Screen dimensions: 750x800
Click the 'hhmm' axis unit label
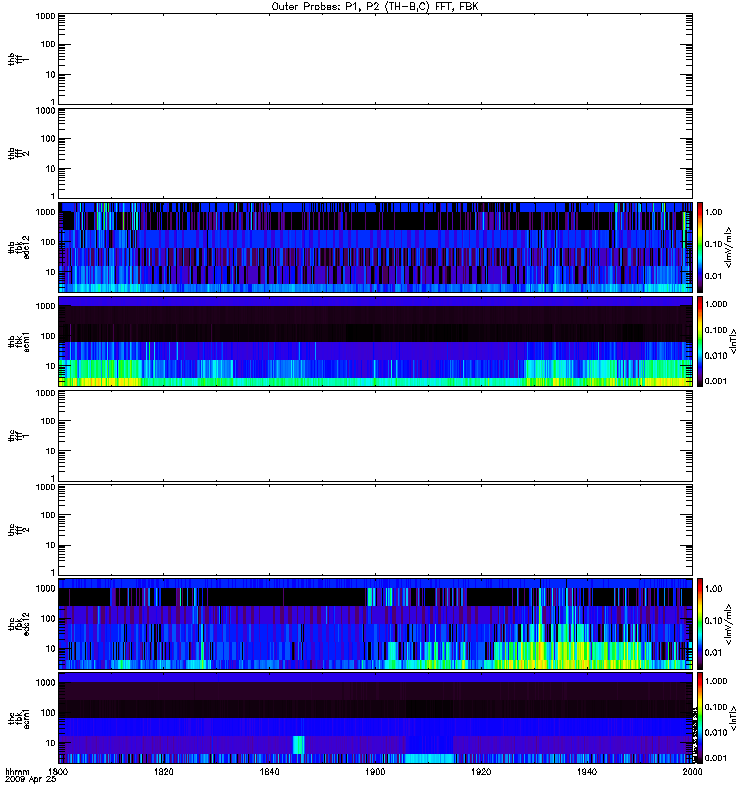(17, 772)
